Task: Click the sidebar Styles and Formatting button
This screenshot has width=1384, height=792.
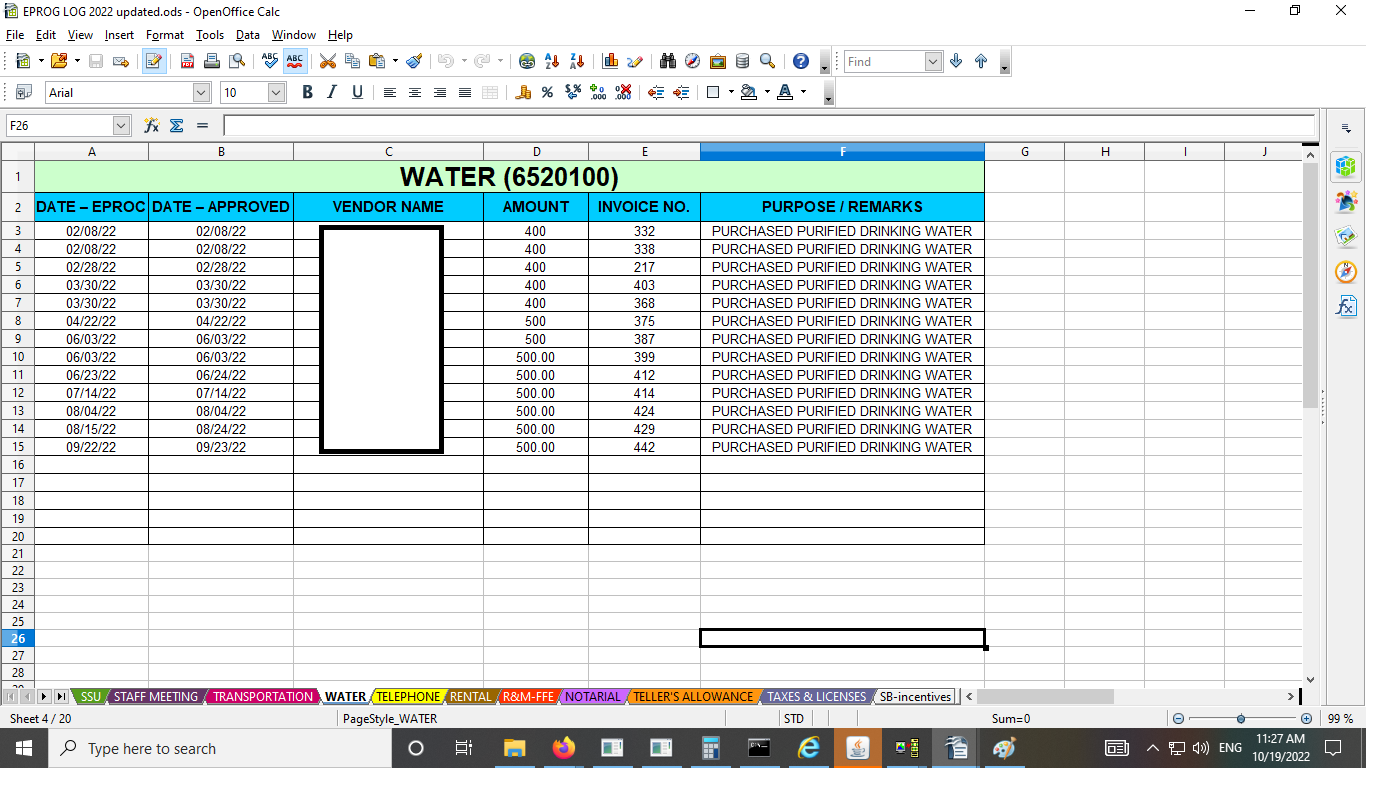Action: click(1347, 201)
